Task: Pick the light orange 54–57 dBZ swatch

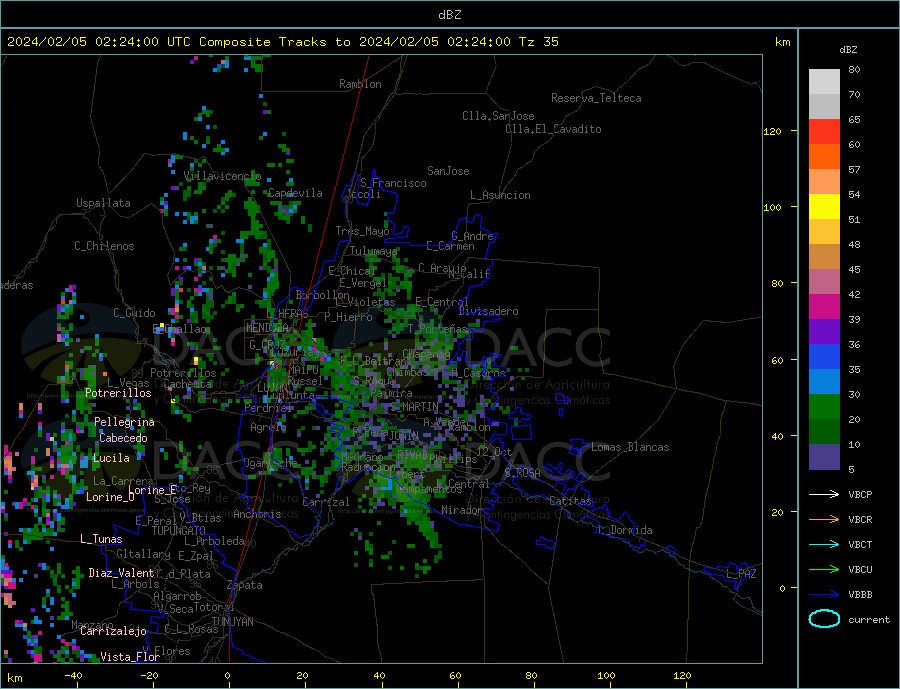Action: [824, 181]
